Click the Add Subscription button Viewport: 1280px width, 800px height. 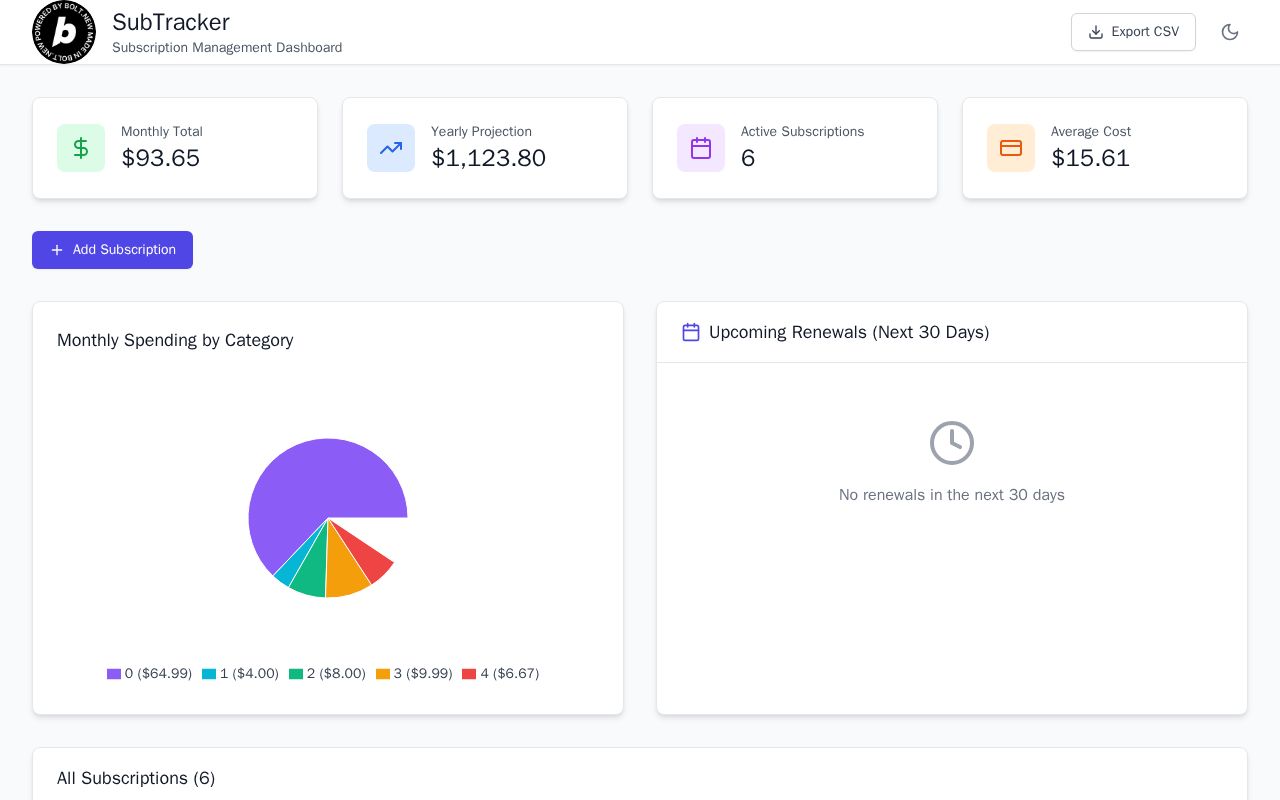pyautogui.click(x=112, y=250)
